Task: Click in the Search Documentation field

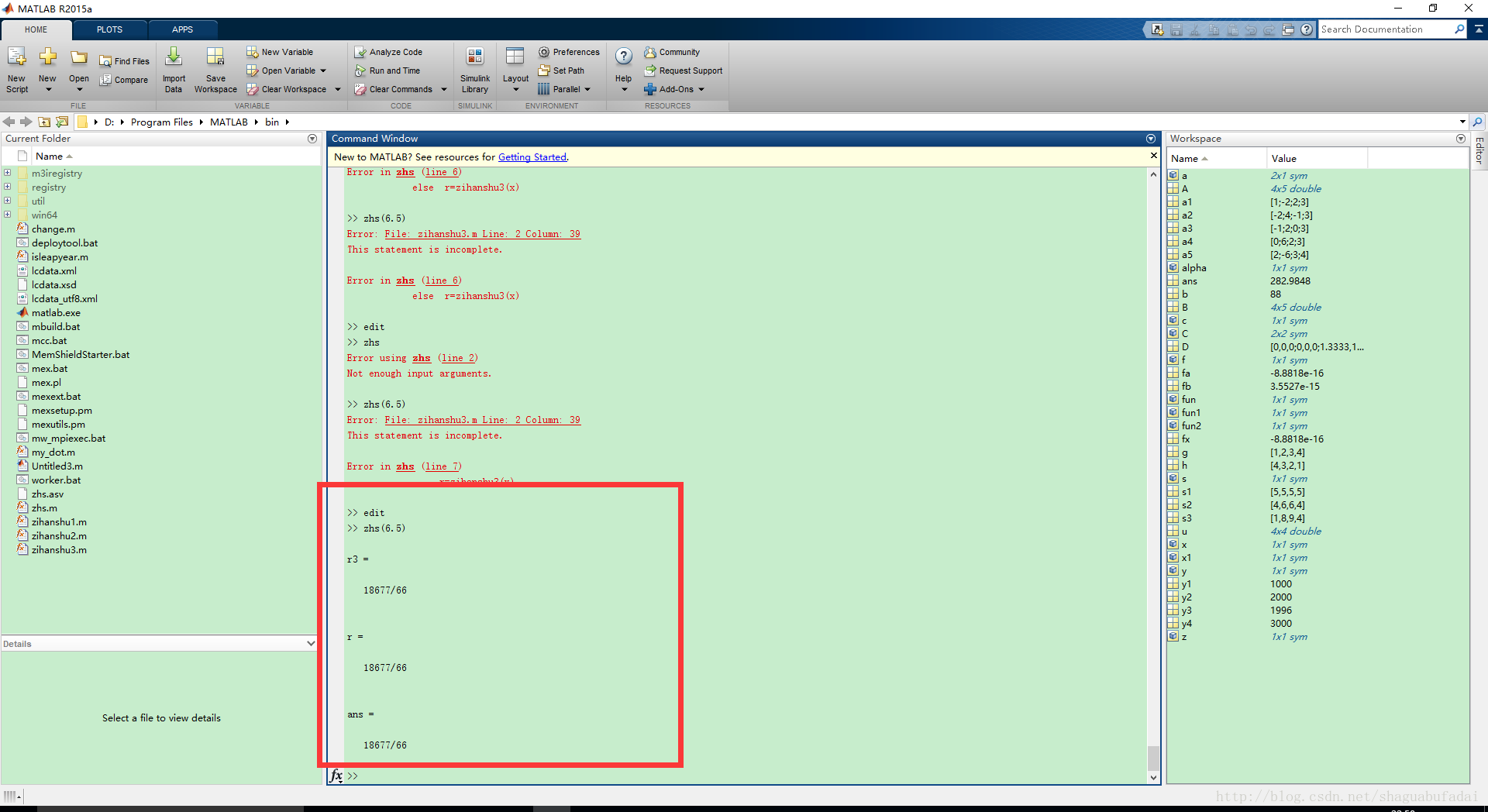Action: [1385, 29]
